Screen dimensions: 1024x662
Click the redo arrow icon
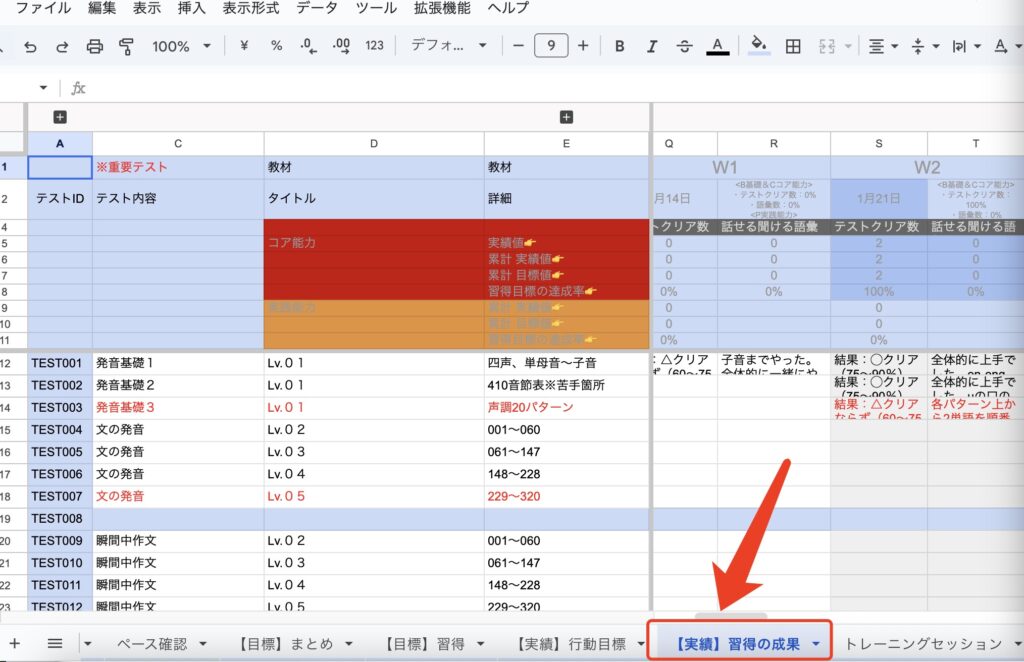(62, 46)
